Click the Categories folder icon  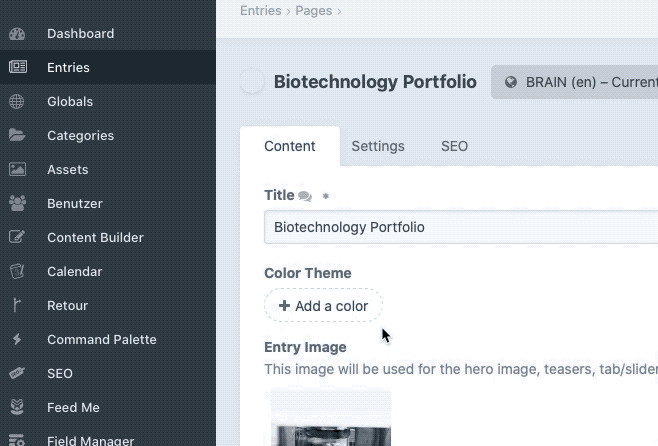17,135
